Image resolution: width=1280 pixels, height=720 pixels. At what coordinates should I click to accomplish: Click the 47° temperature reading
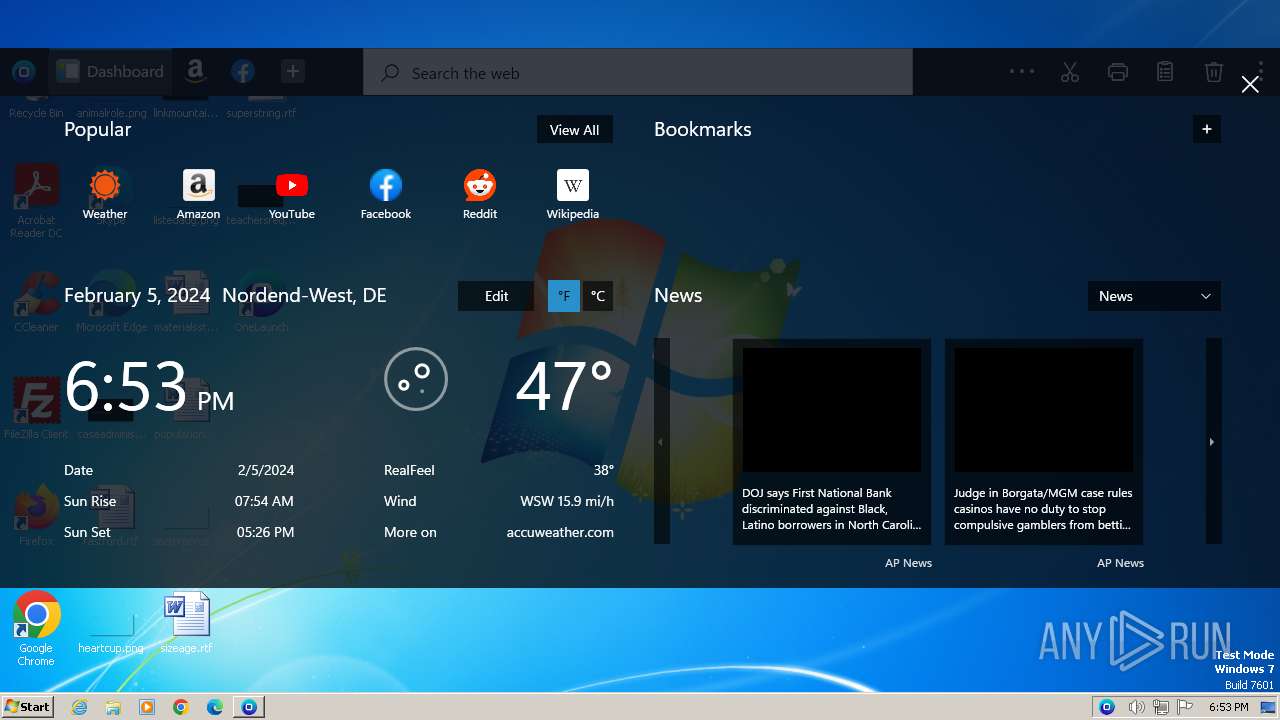564,387
